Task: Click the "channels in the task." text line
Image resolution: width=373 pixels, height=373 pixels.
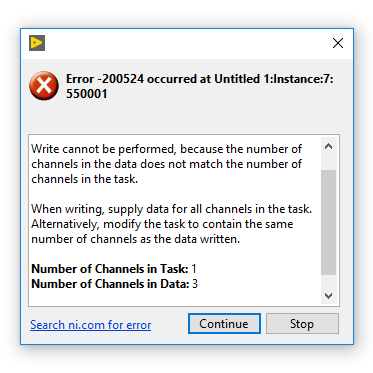Action: 84,179
